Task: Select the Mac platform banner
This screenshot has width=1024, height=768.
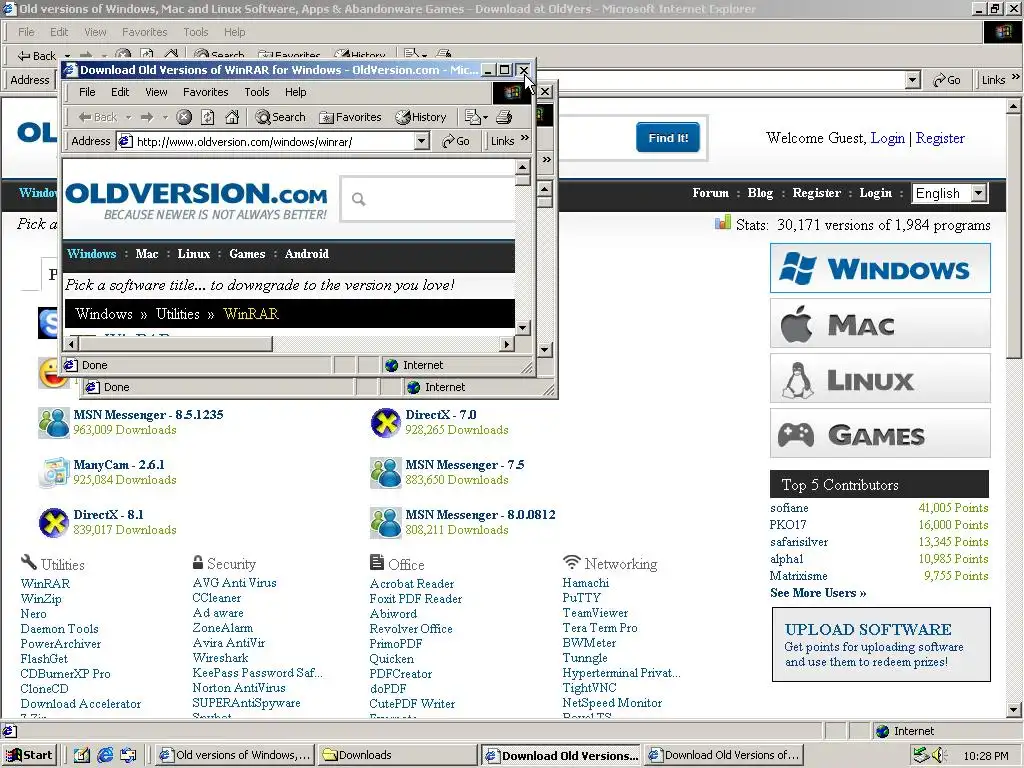Action: tap(880, 323)
